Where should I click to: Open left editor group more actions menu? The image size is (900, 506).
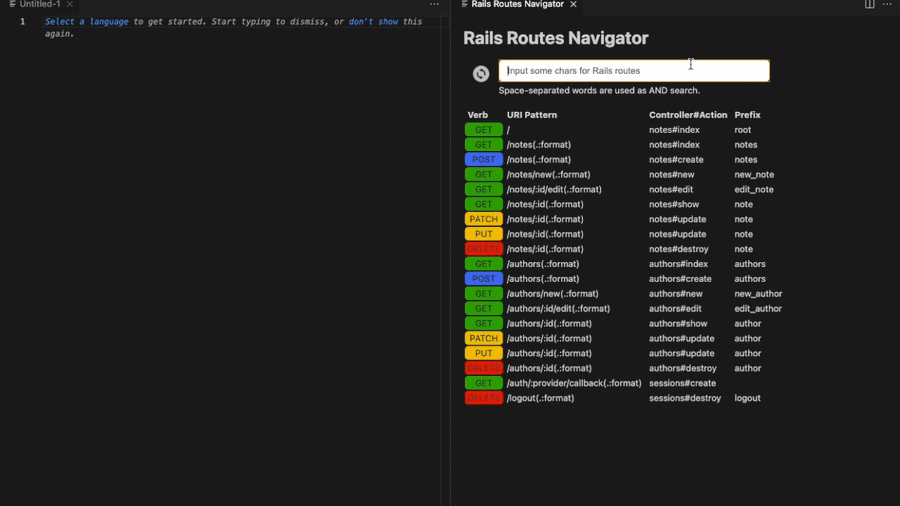click(x=434, y=4)
